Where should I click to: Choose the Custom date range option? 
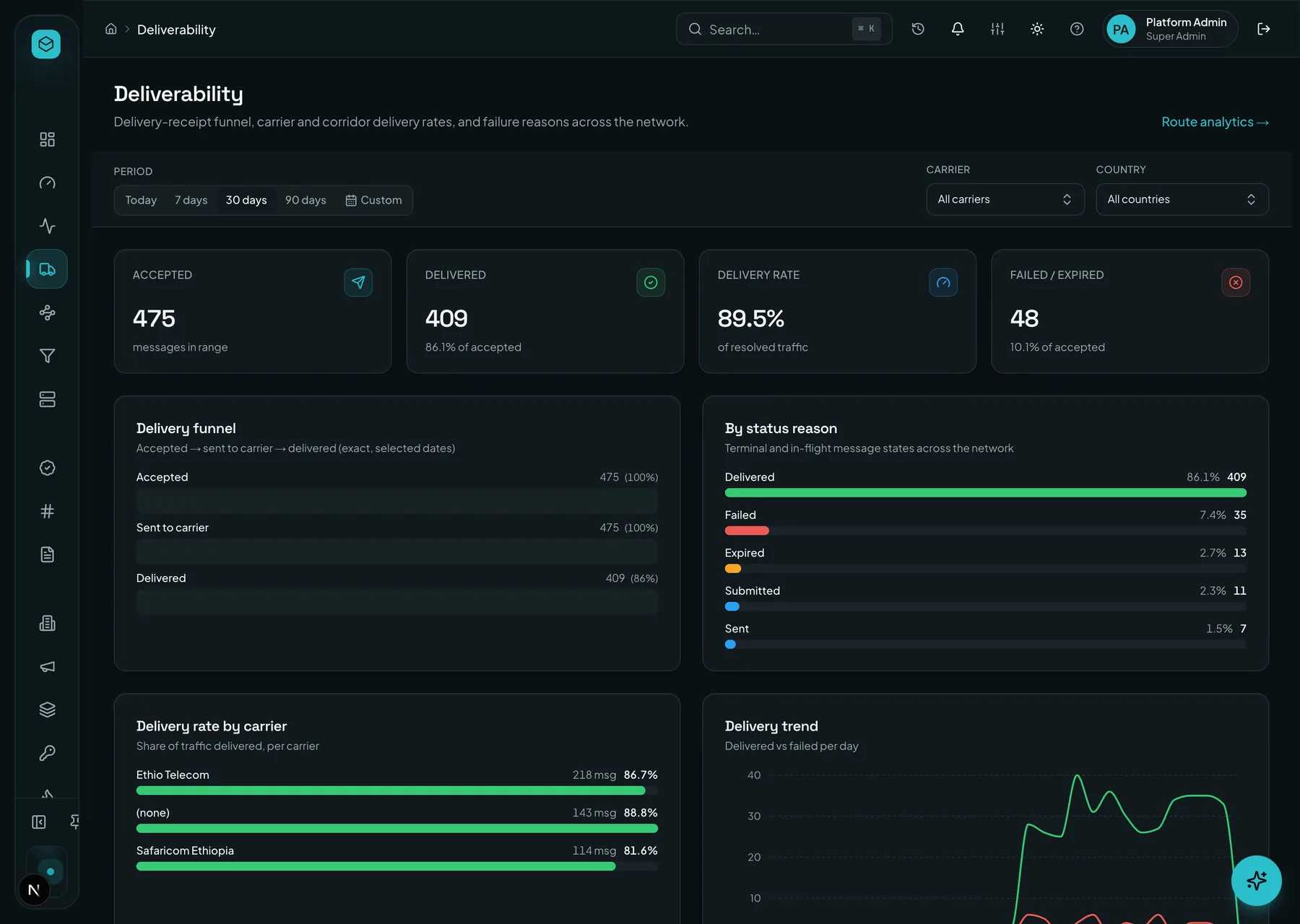373,200
